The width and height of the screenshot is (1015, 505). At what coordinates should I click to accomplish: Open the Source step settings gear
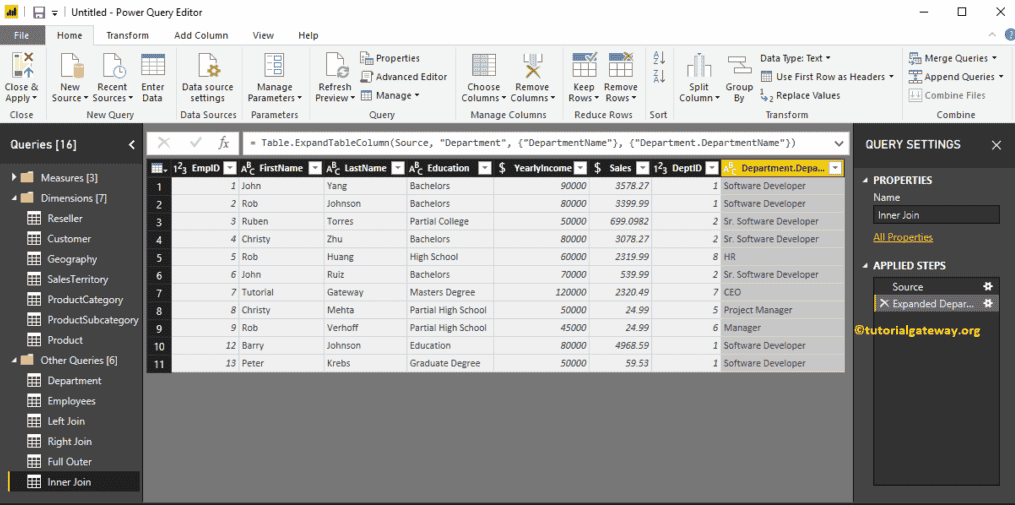coord(988,286)
